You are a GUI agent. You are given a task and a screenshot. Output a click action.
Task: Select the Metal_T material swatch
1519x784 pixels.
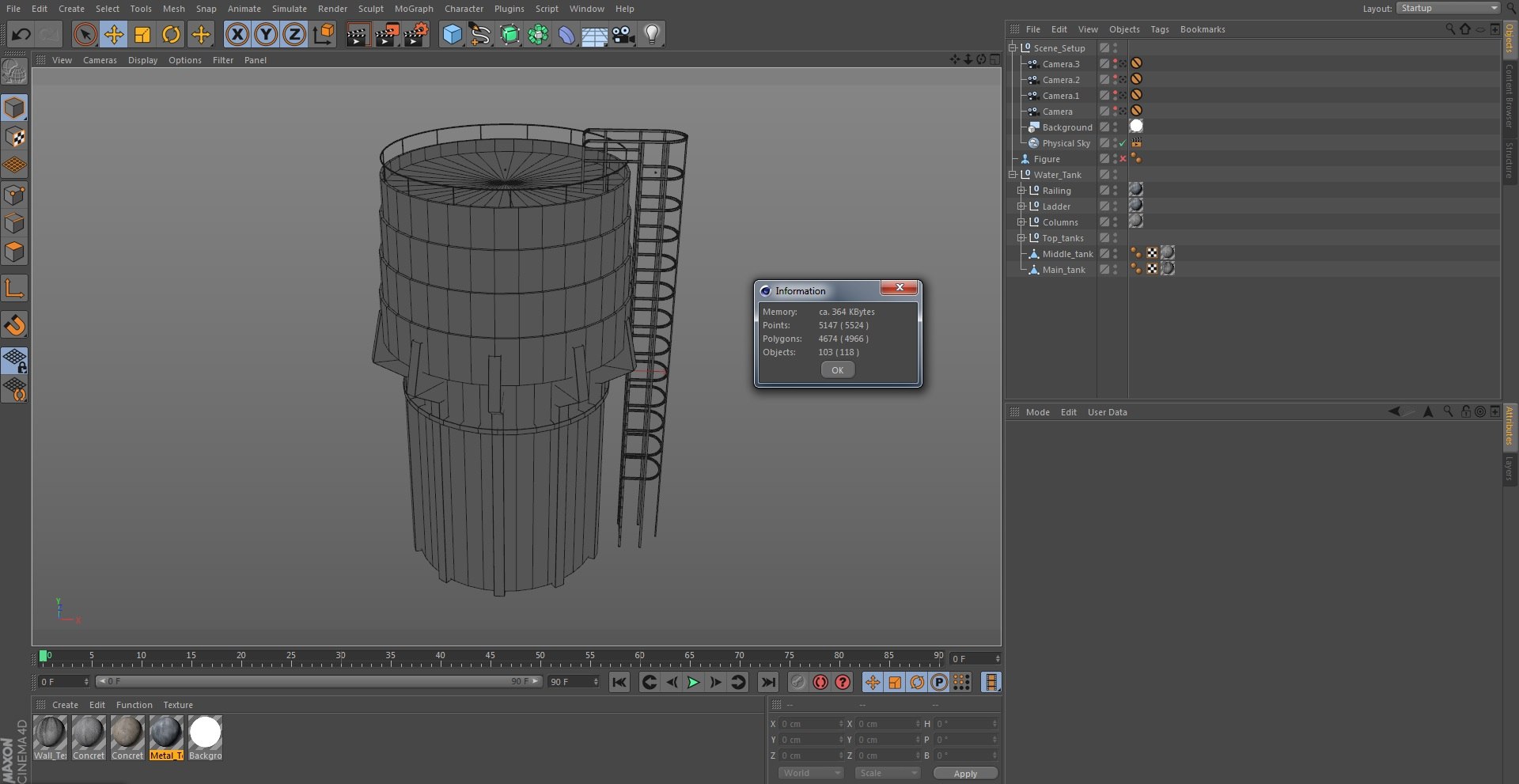(x=166, y=738)
